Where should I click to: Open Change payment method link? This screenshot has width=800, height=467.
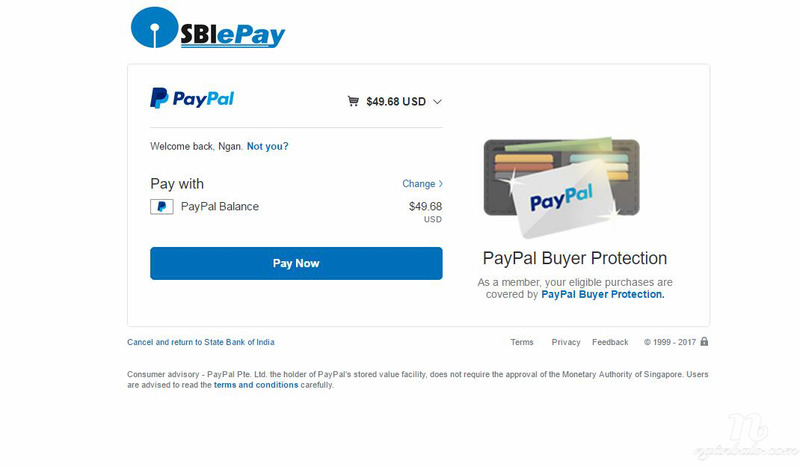[419, 184]
